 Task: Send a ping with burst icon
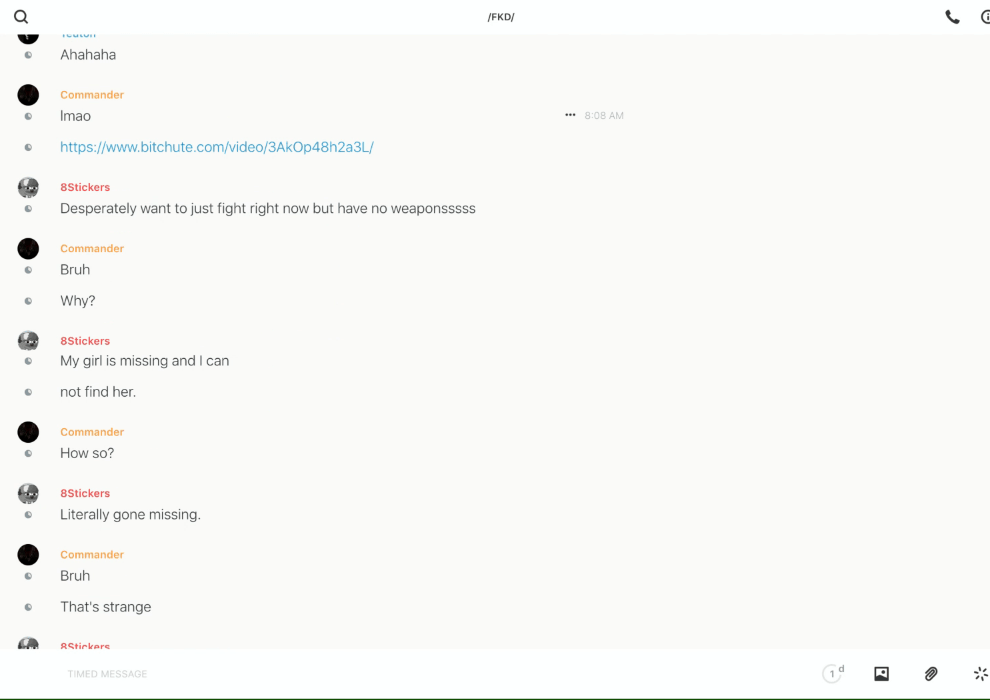pos(980,674)
